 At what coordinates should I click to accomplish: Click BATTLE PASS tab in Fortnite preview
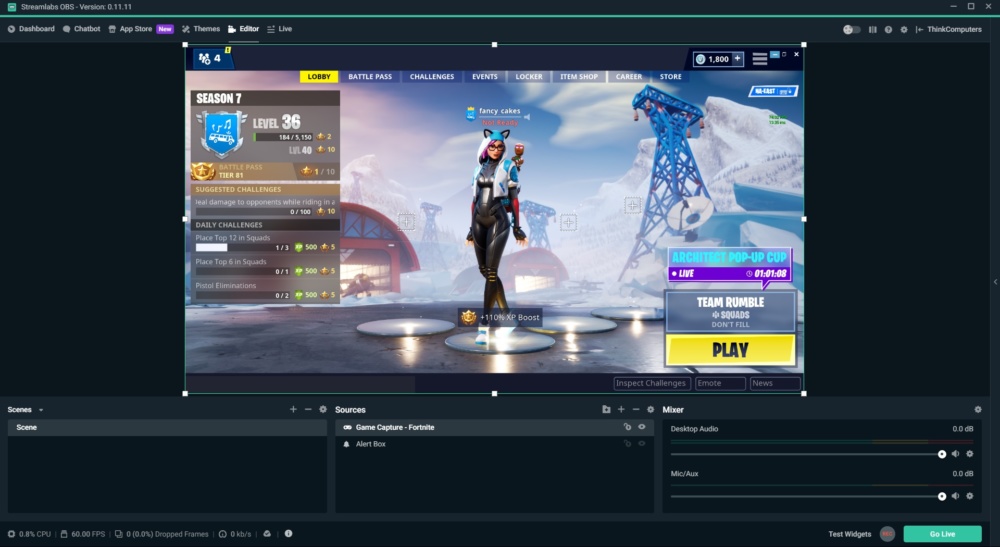[370, 77]
